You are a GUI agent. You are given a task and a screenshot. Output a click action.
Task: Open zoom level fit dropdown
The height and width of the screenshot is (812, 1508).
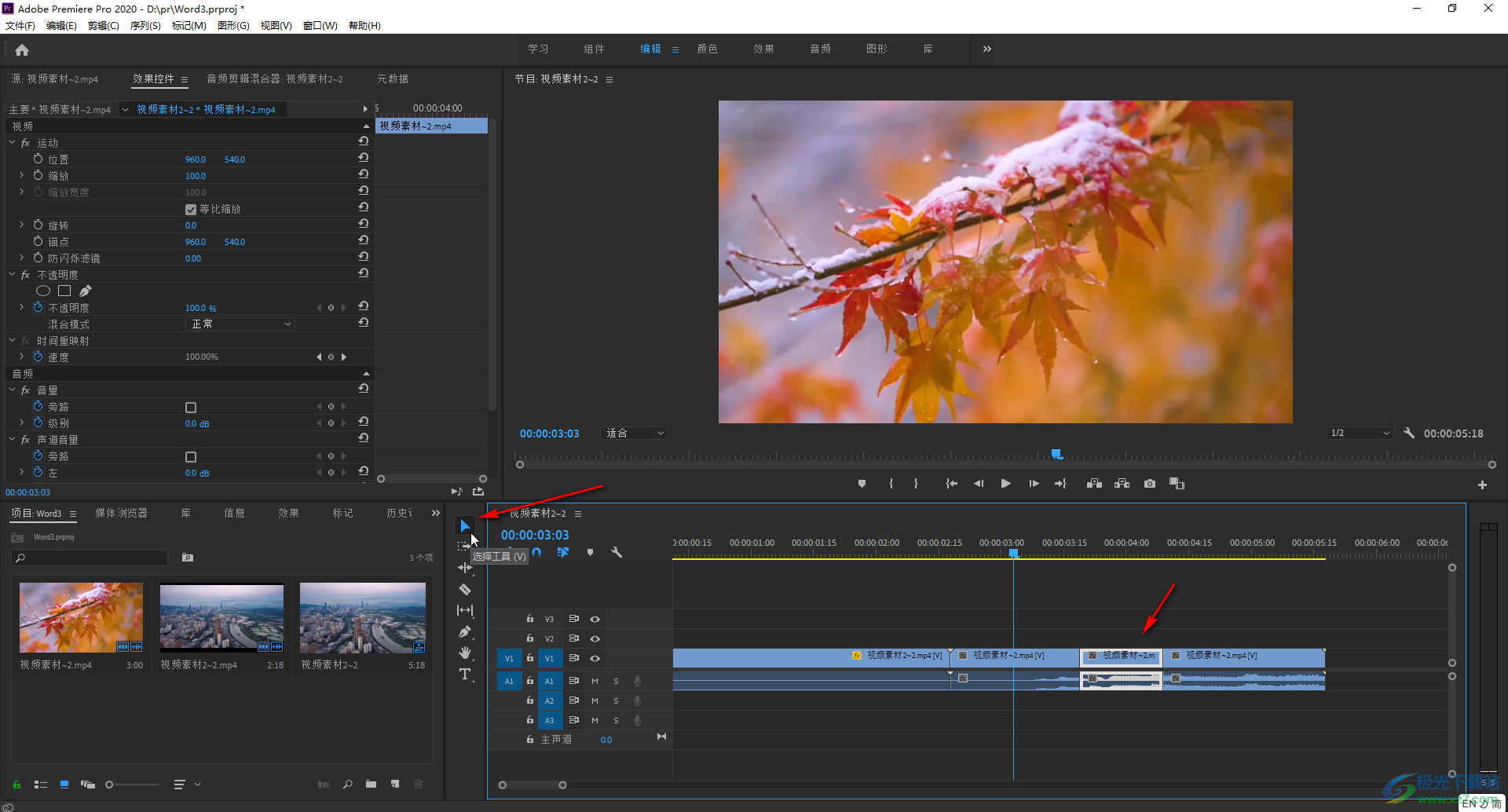635,433
